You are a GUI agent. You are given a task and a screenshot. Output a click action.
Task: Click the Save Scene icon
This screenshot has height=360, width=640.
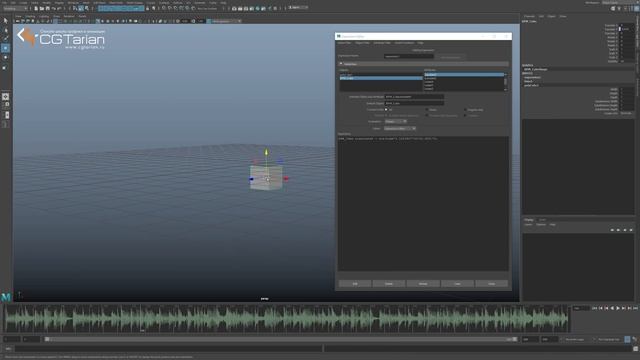pos(47,8)
